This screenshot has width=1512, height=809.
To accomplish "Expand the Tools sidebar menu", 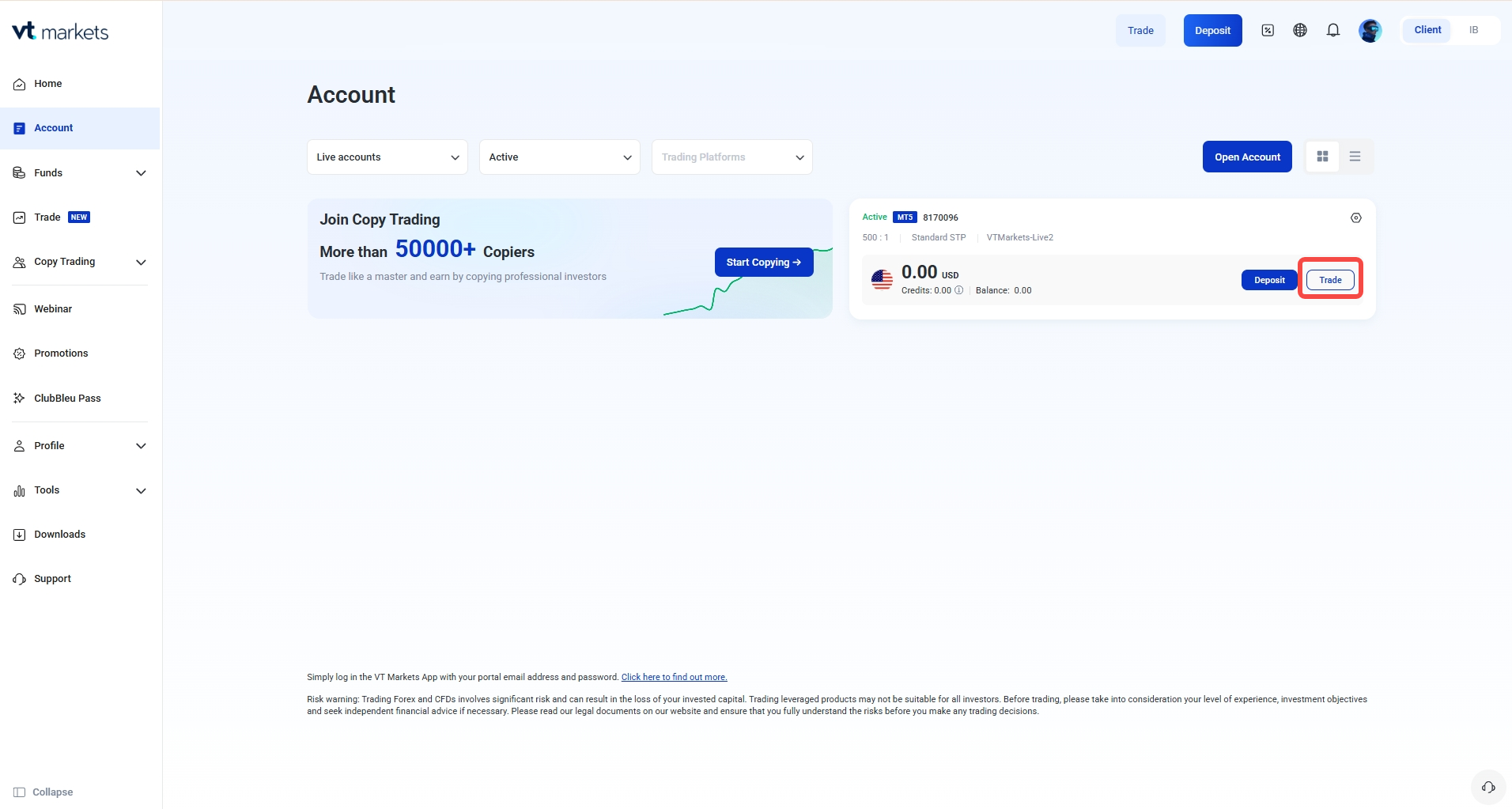I will point(80,490).
